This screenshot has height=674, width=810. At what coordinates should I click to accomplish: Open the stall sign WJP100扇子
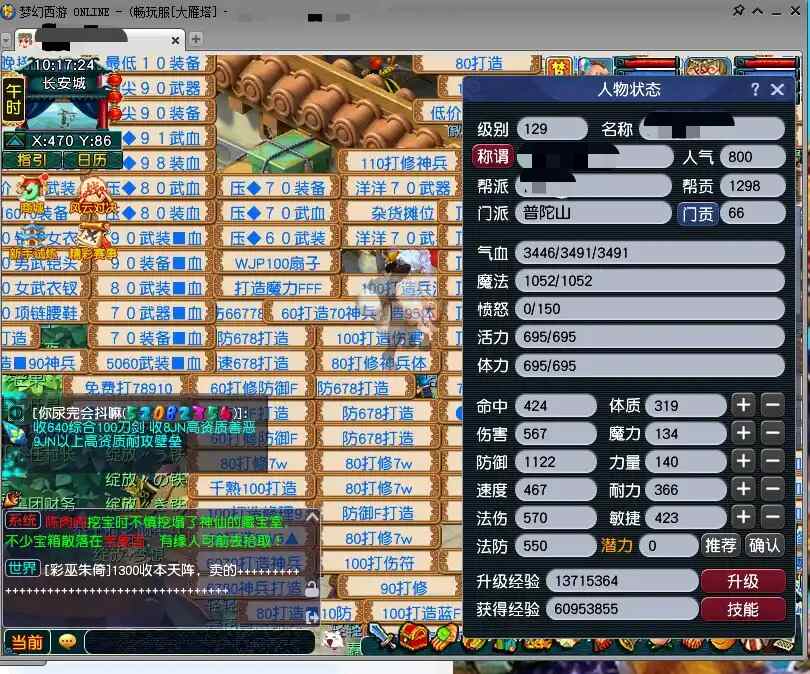(x=277, y=263)
